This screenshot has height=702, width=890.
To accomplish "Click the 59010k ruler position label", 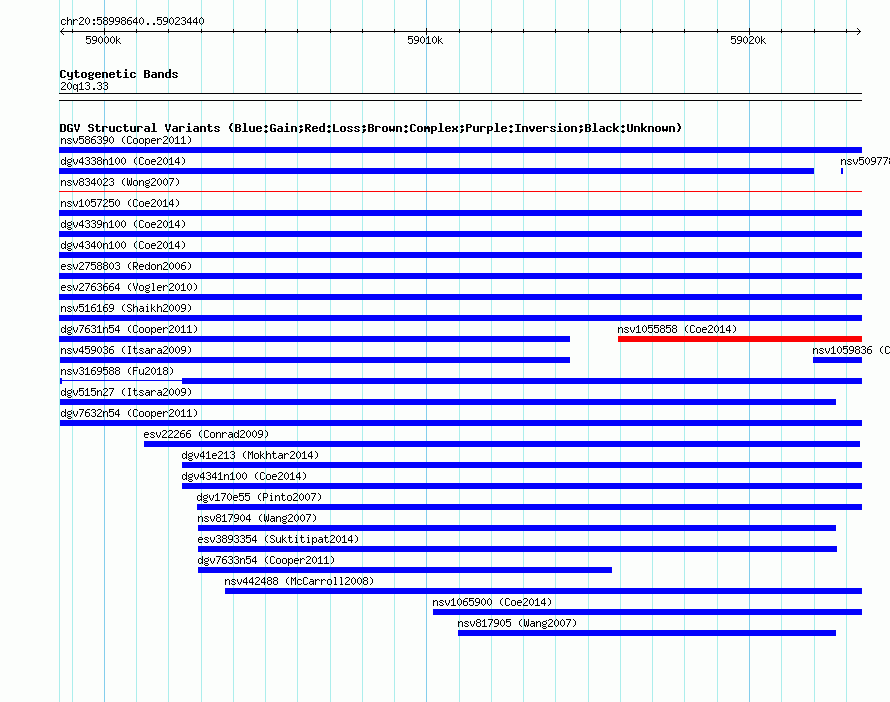I will click(x=425, y=40).
